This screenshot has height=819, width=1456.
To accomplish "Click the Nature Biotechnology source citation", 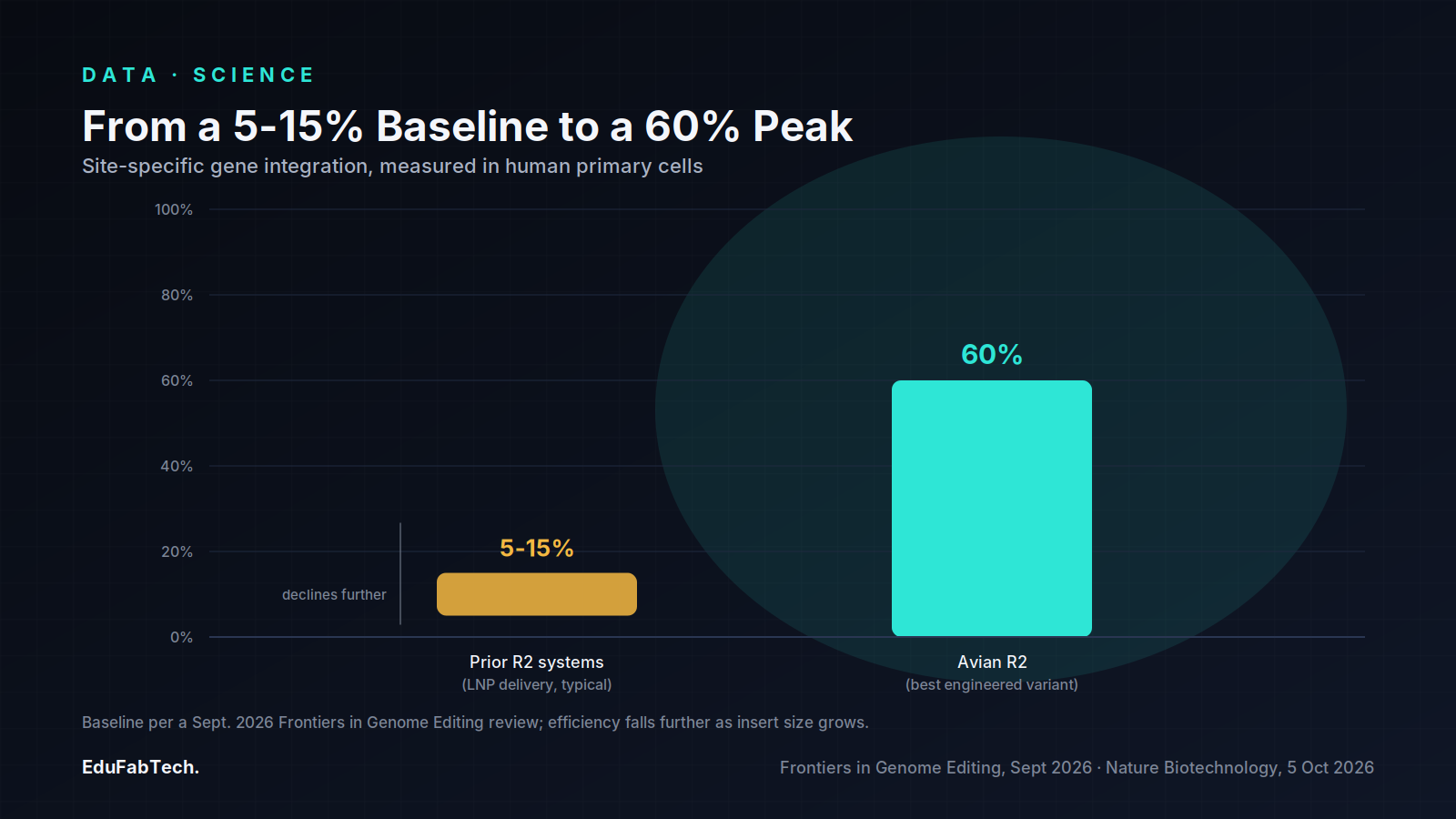I will click(x=1239, y=767).
